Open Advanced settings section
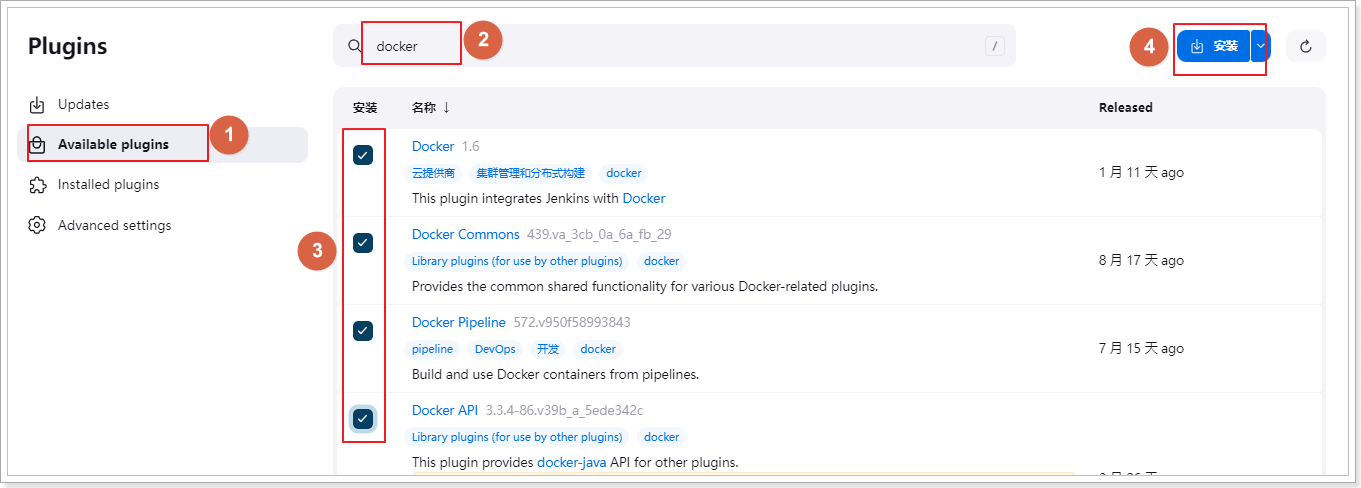Screen dimensions: 1361x488 tap(162, 225)
